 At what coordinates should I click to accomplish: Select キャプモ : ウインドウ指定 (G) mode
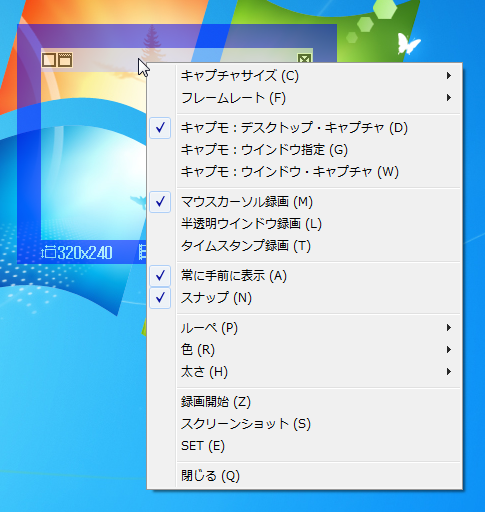[x=304, y=150]
